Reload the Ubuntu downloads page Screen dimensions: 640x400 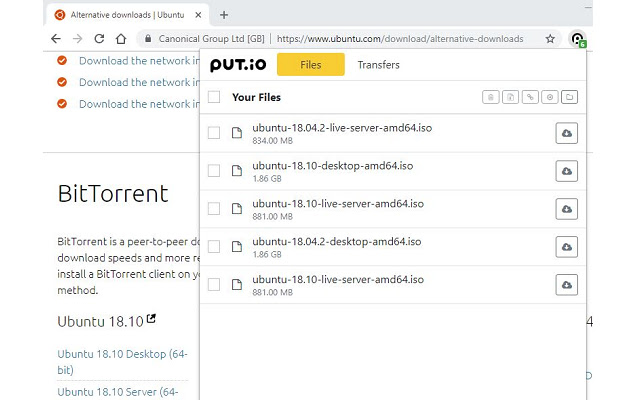pyautogui.click(x=99, y=39)
